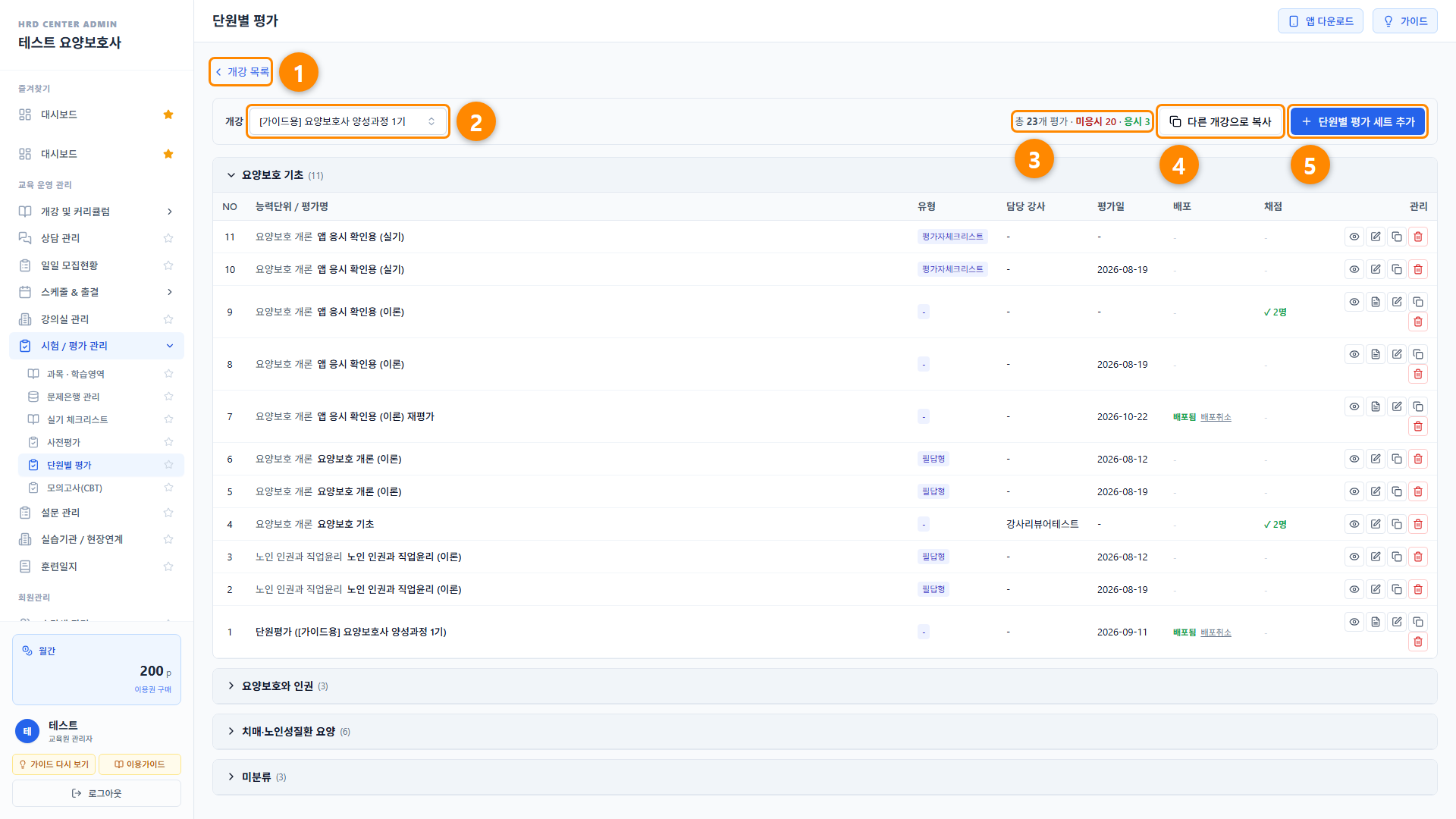Toggle favorite star for 상담 관리

[x=168, y=238]
